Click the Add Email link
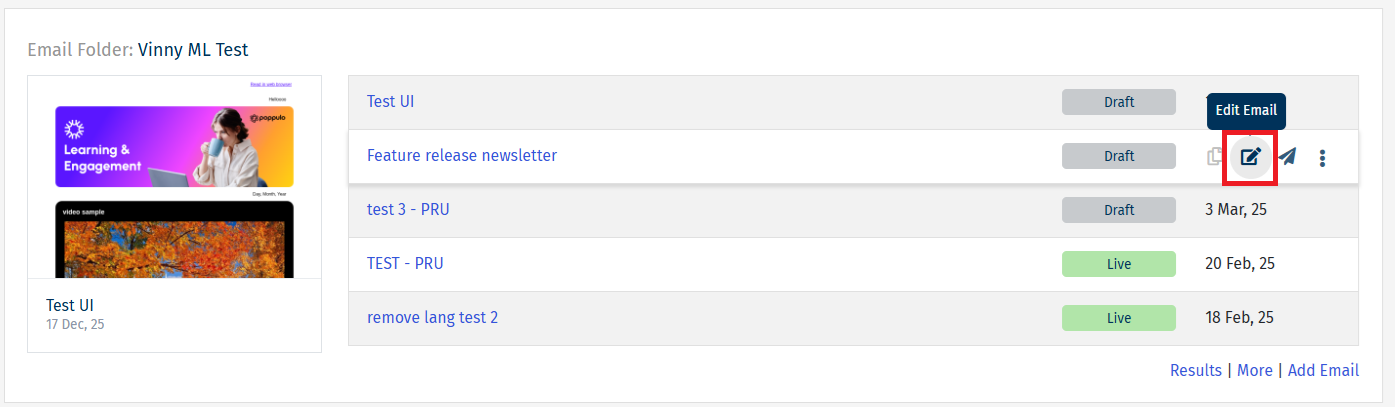 [x=1323, y=370]
